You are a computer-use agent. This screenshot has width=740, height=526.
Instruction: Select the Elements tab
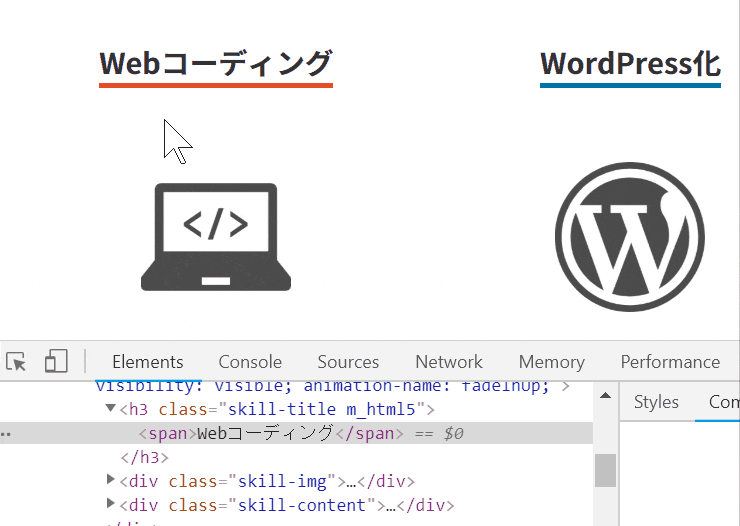(148, 362)
